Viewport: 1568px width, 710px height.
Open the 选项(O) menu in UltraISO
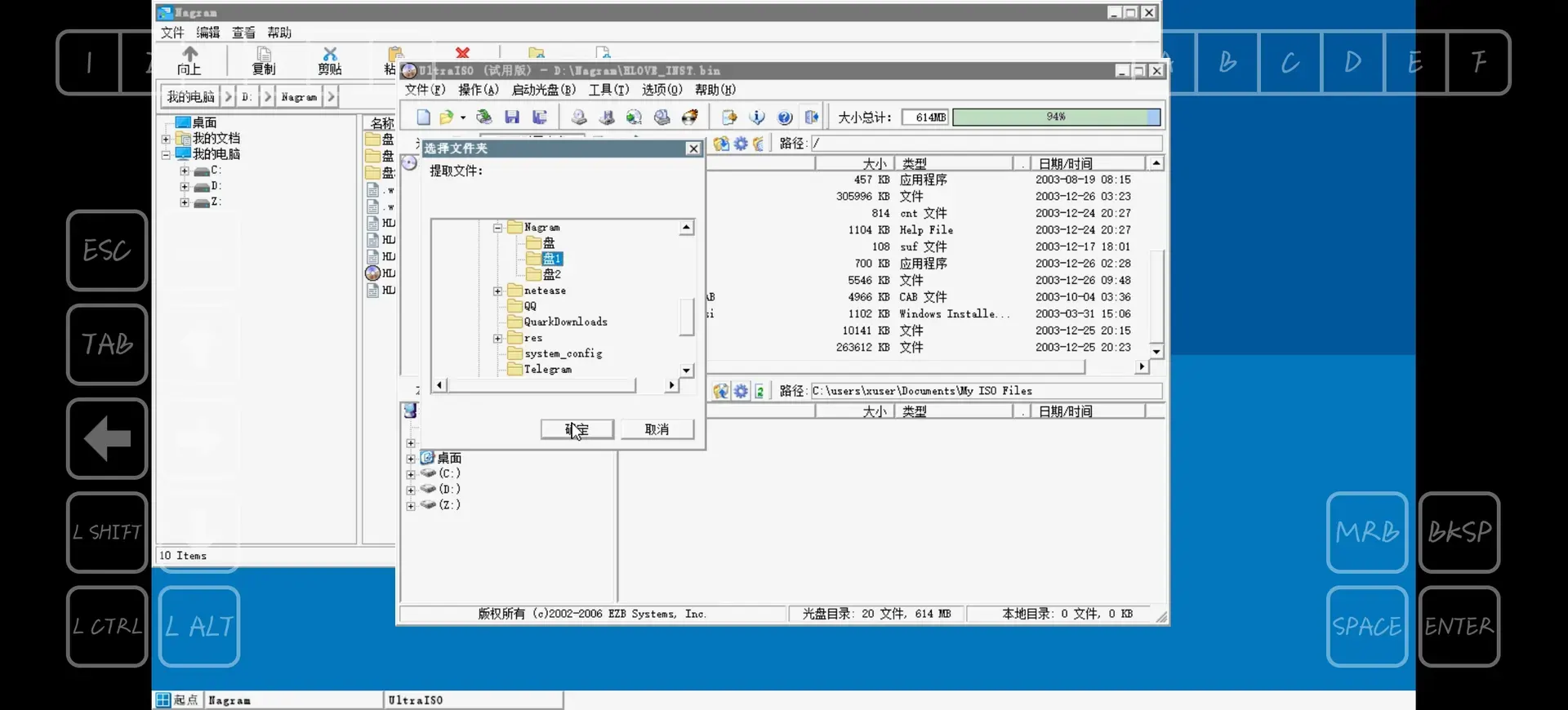(x=662, y=90)
